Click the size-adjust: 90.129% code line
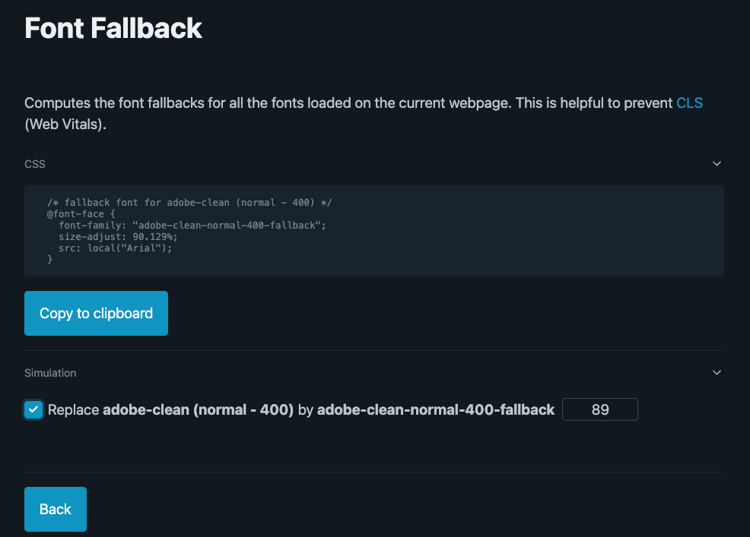750x537 pixels. [118, 237]
